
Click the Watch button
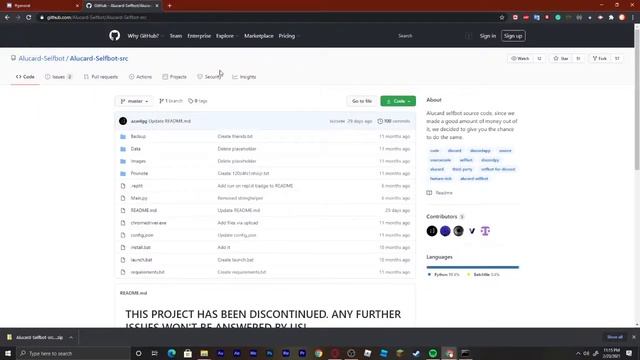click(x=520, y=58)
